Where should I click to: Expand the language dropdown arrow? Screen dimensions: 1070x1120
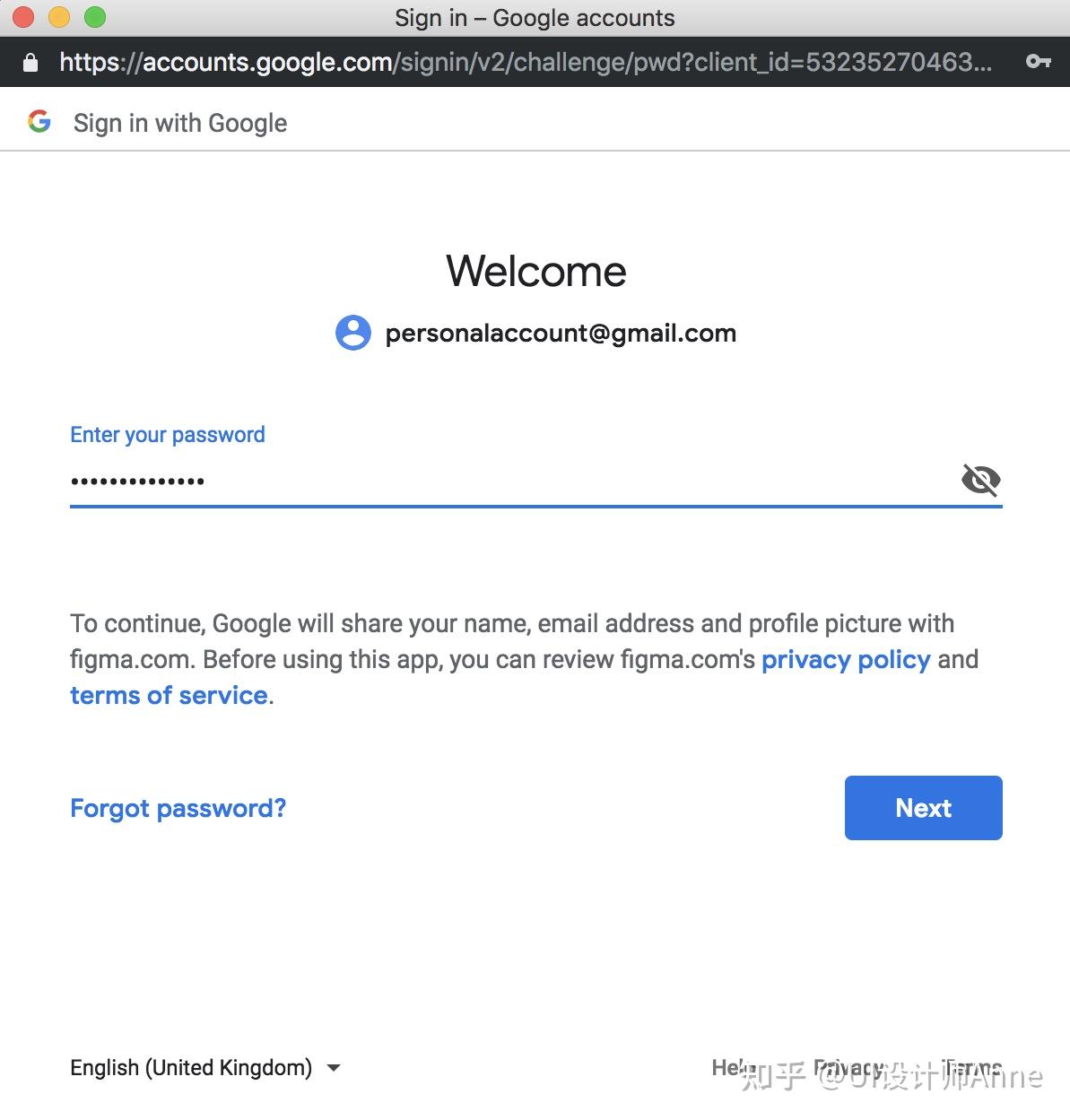(x=334, y=1067)
